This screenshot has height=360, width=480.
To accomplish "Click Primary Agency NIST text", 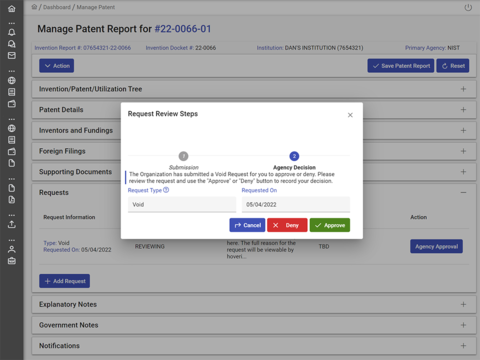I will [432, 48].
